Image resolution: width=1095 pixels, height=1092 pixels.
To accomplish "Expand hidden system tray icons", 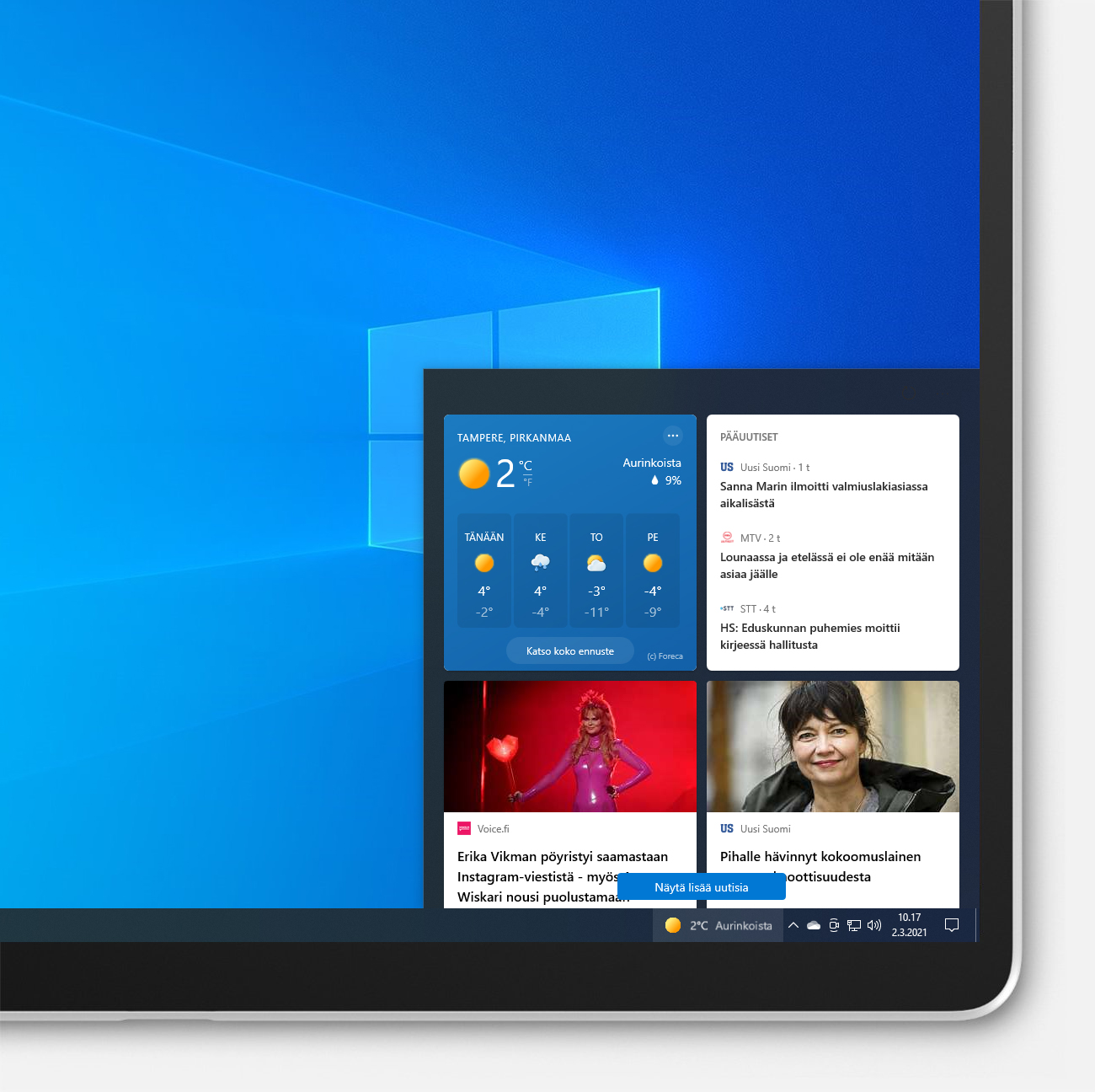I will [x=793, y=924].
